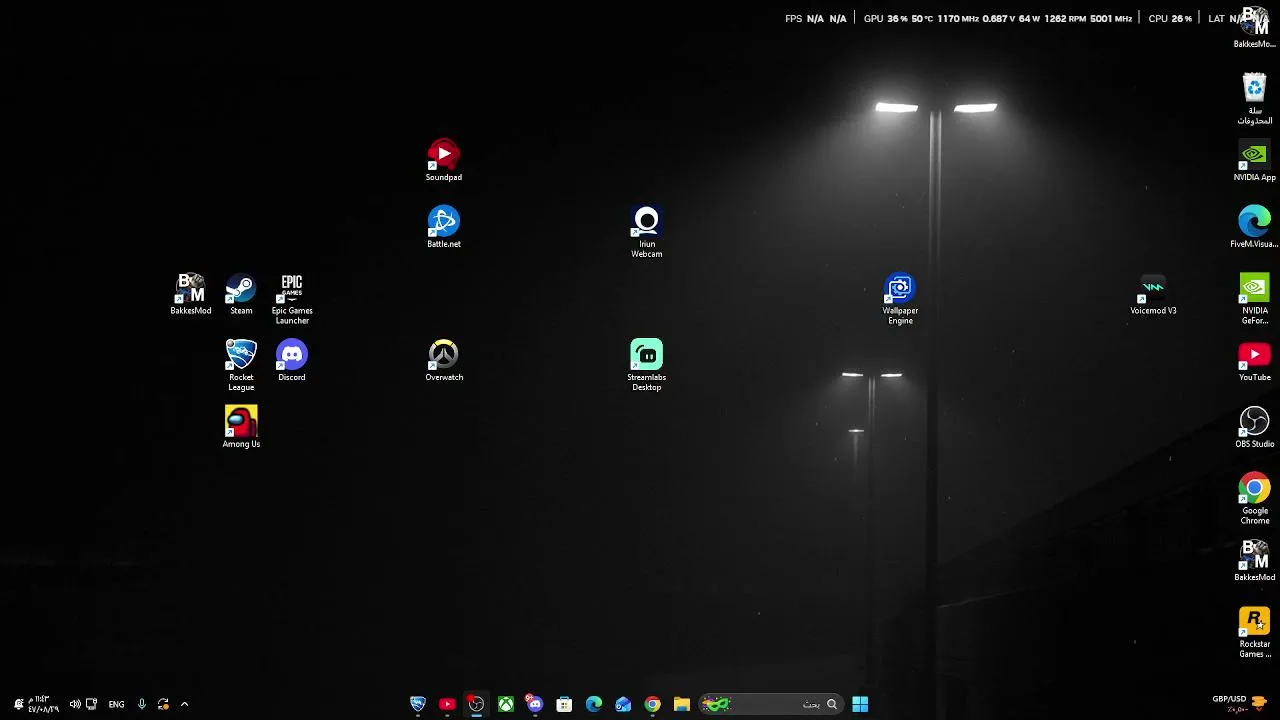The image size is (1280, 720).
Task: Select BakkesMod shortcut beside Steam
Action: pos(190,294)
